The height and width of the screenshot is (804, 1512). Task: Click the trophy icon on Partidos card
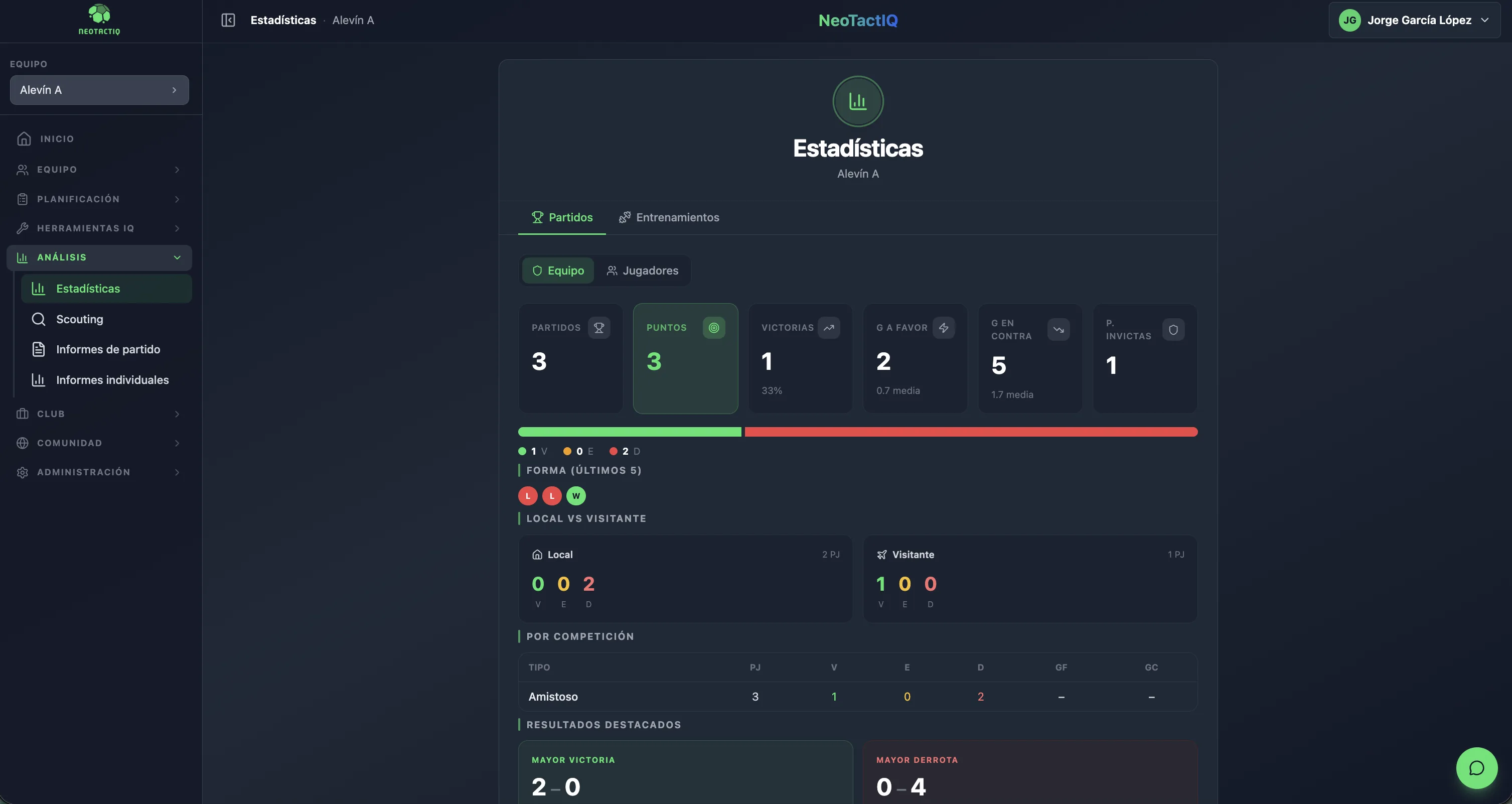598,328
